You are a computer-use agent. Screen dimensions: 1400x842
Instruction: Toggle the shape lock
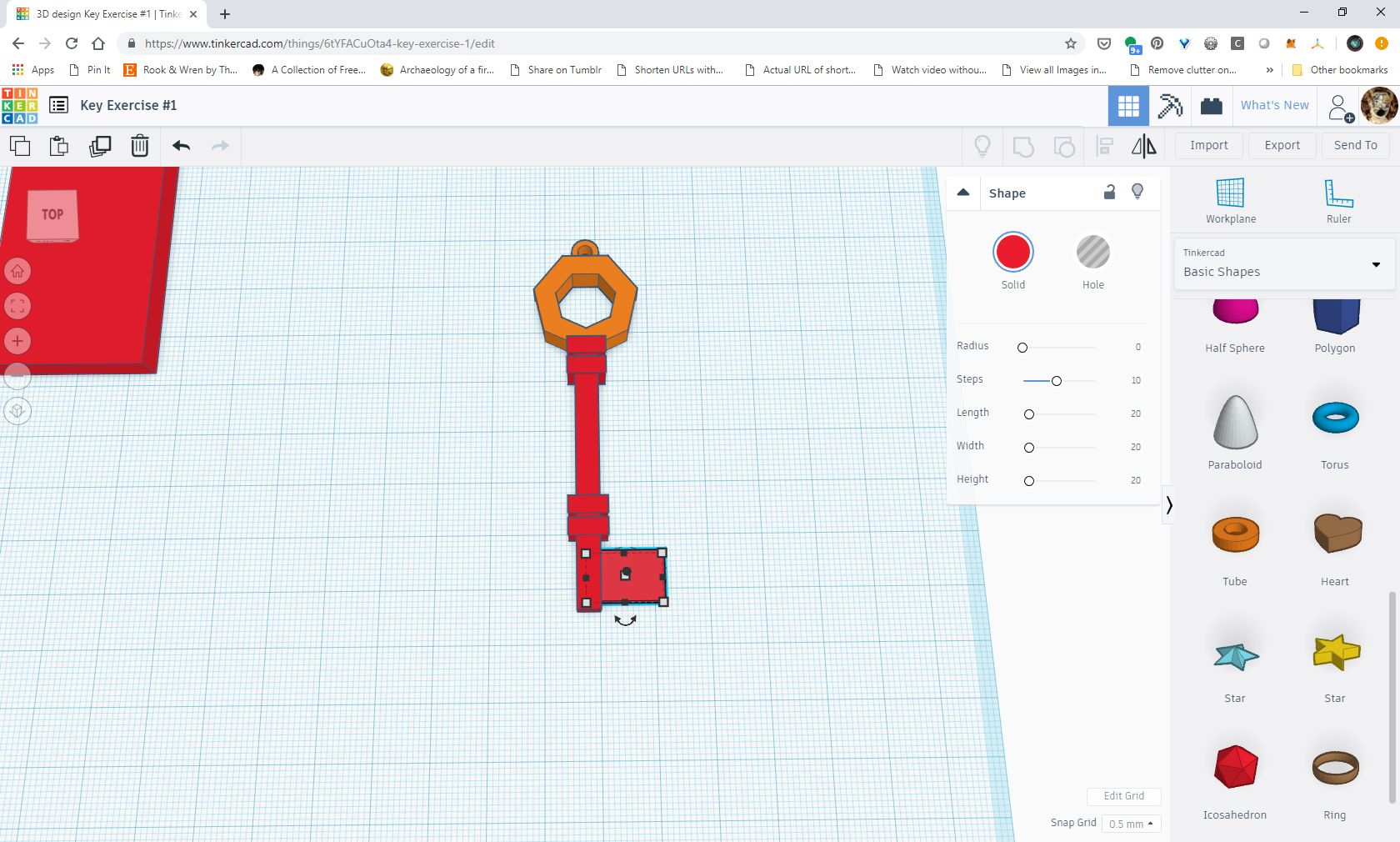[1108, 193]
